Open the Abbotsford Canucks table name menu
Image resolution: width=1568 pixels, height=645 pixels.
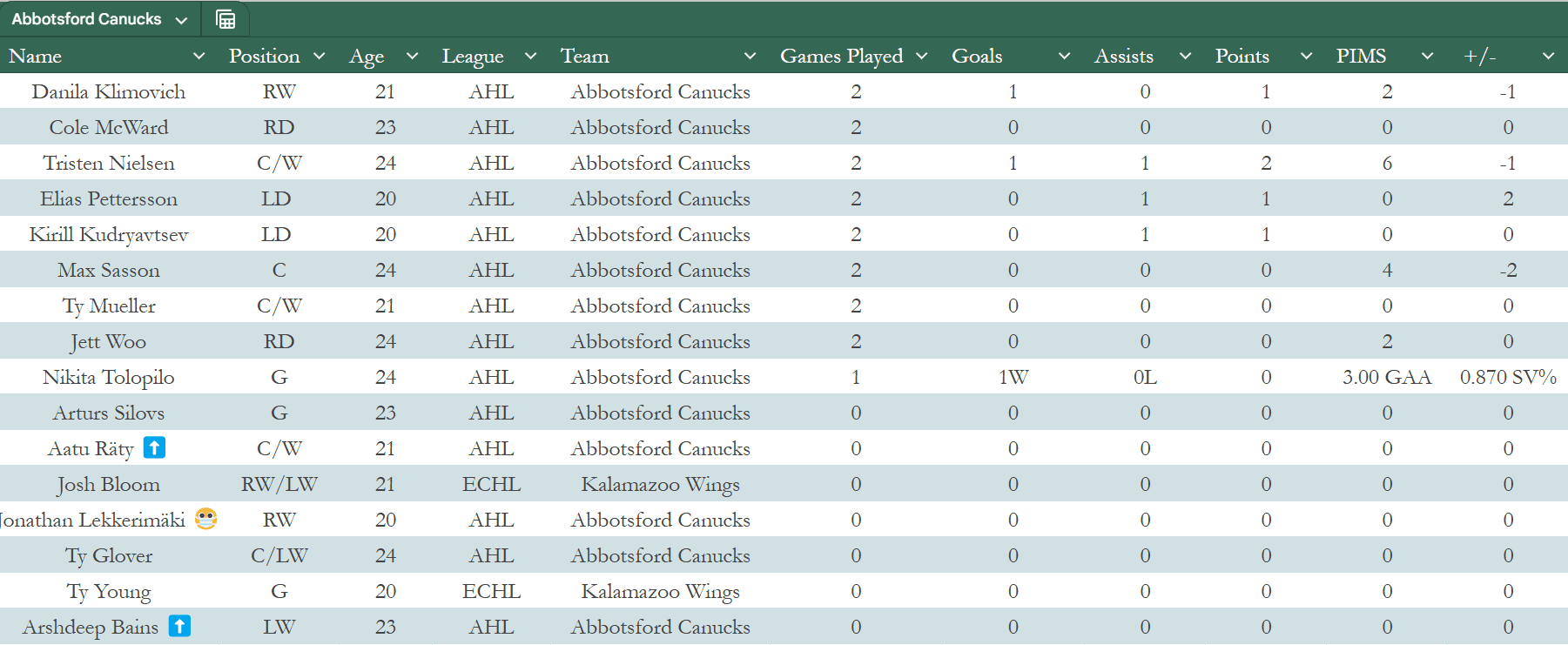pos(181,20)
